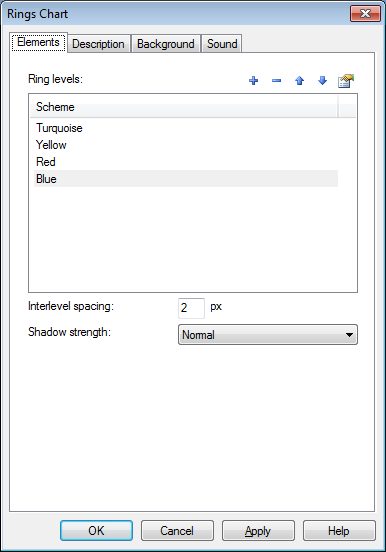The height and width of the screenshot is (552, 386).
Task: Select the Elements tab
Action: (38, 42)
